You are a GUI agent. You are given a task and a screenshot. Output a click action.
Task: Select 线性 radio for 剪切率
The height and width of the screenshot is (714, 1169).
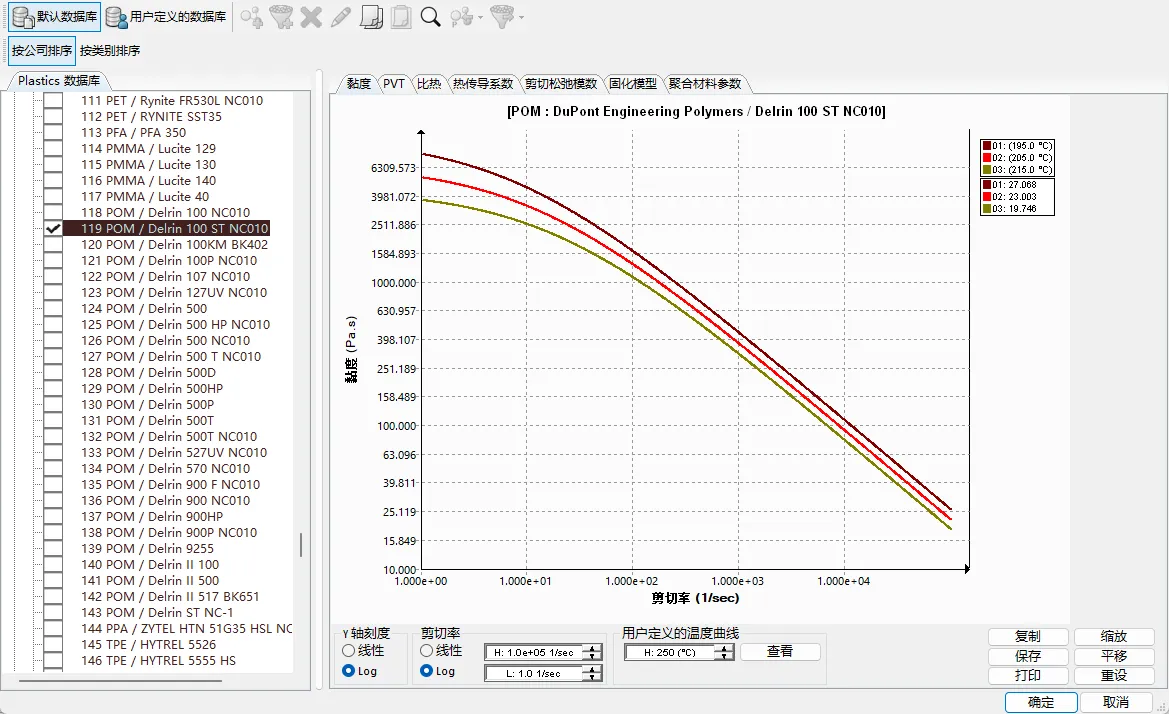click(x=426, y=651)
